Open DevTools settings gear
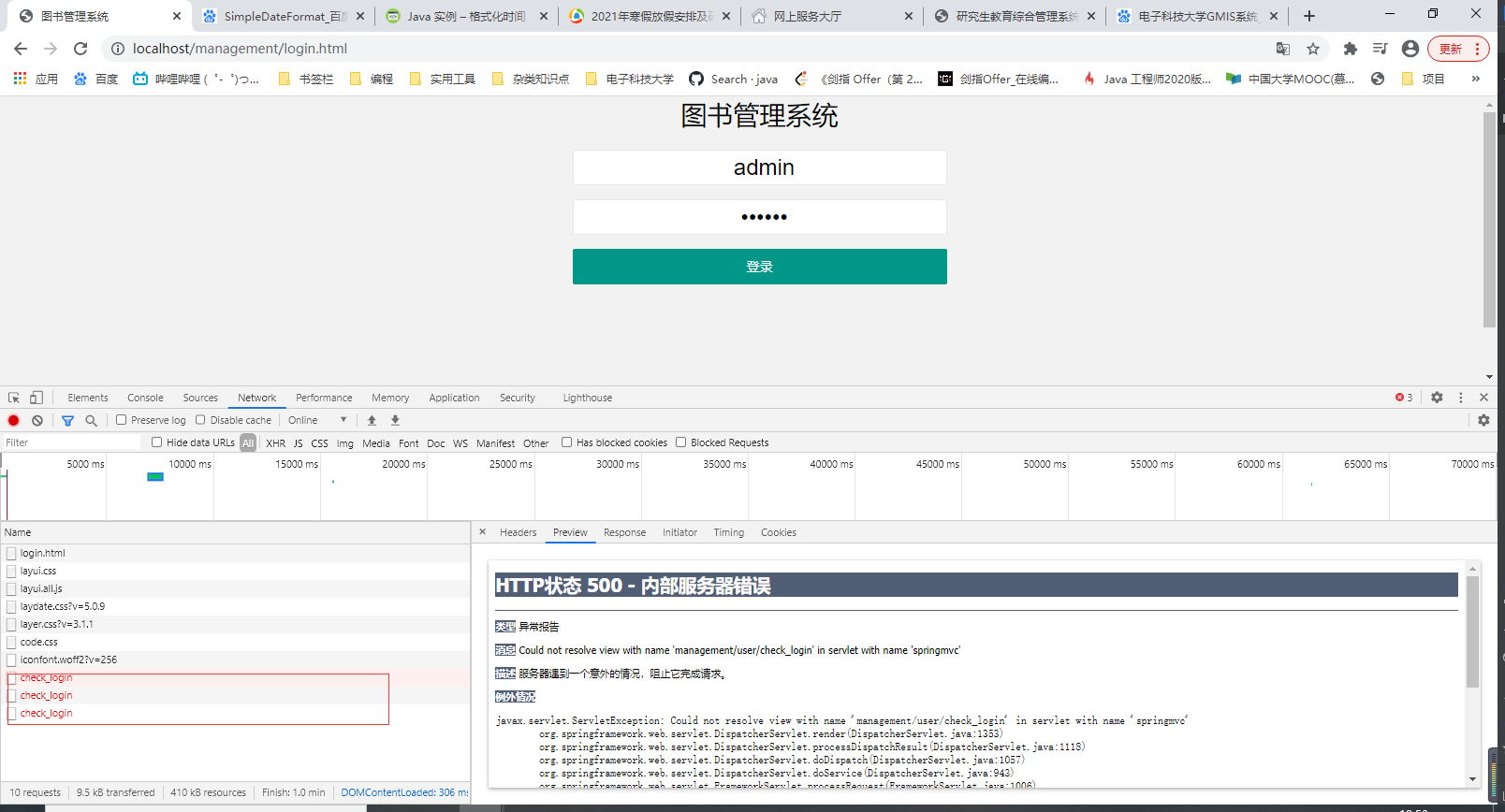Image resolution: width=1505 pixels, height=812 pixels. pyautogui.click(x=1437, y=398)
